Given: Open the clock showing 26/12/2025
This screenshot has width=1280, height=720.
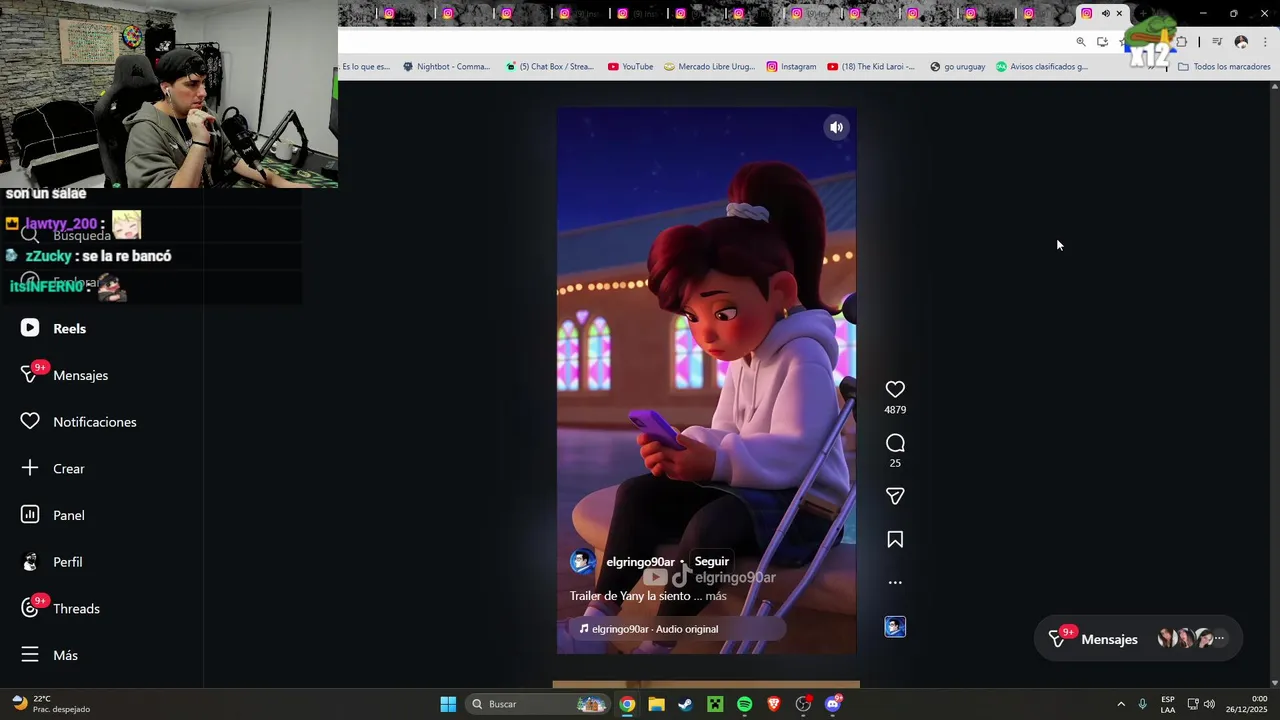Looking at the screenshot, I should click(1246, 704).
